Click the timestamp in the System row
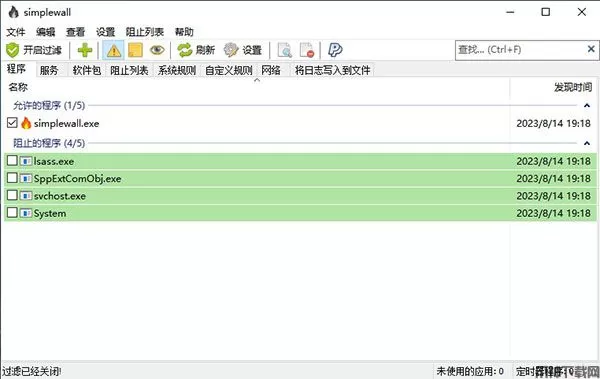600x379 pixels. tap(553, 214)
